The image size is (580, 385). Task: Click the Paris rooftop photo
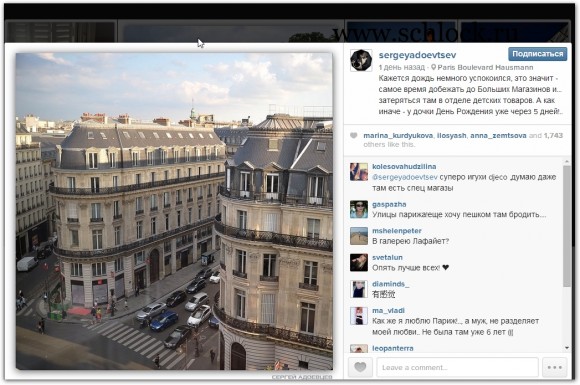click(x=174, y=211)
